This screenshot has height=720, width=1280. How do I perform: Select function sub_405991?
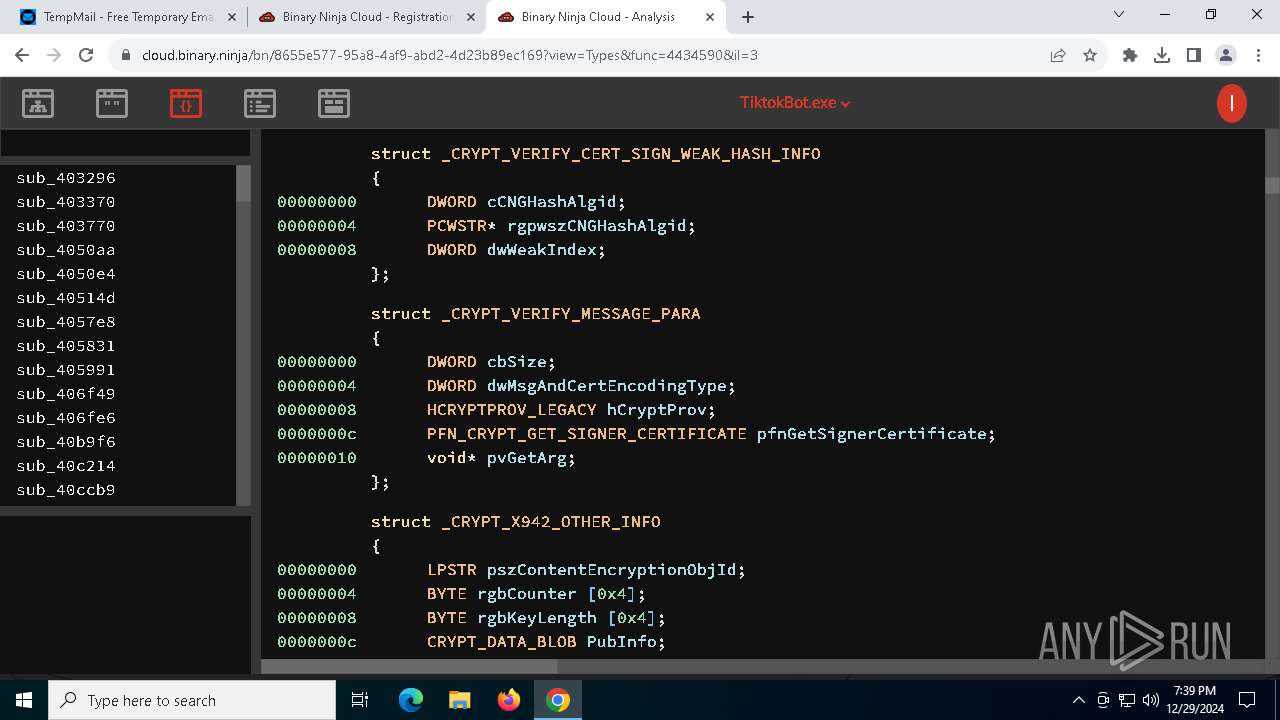pyautogui.click(x=66, y=370)
